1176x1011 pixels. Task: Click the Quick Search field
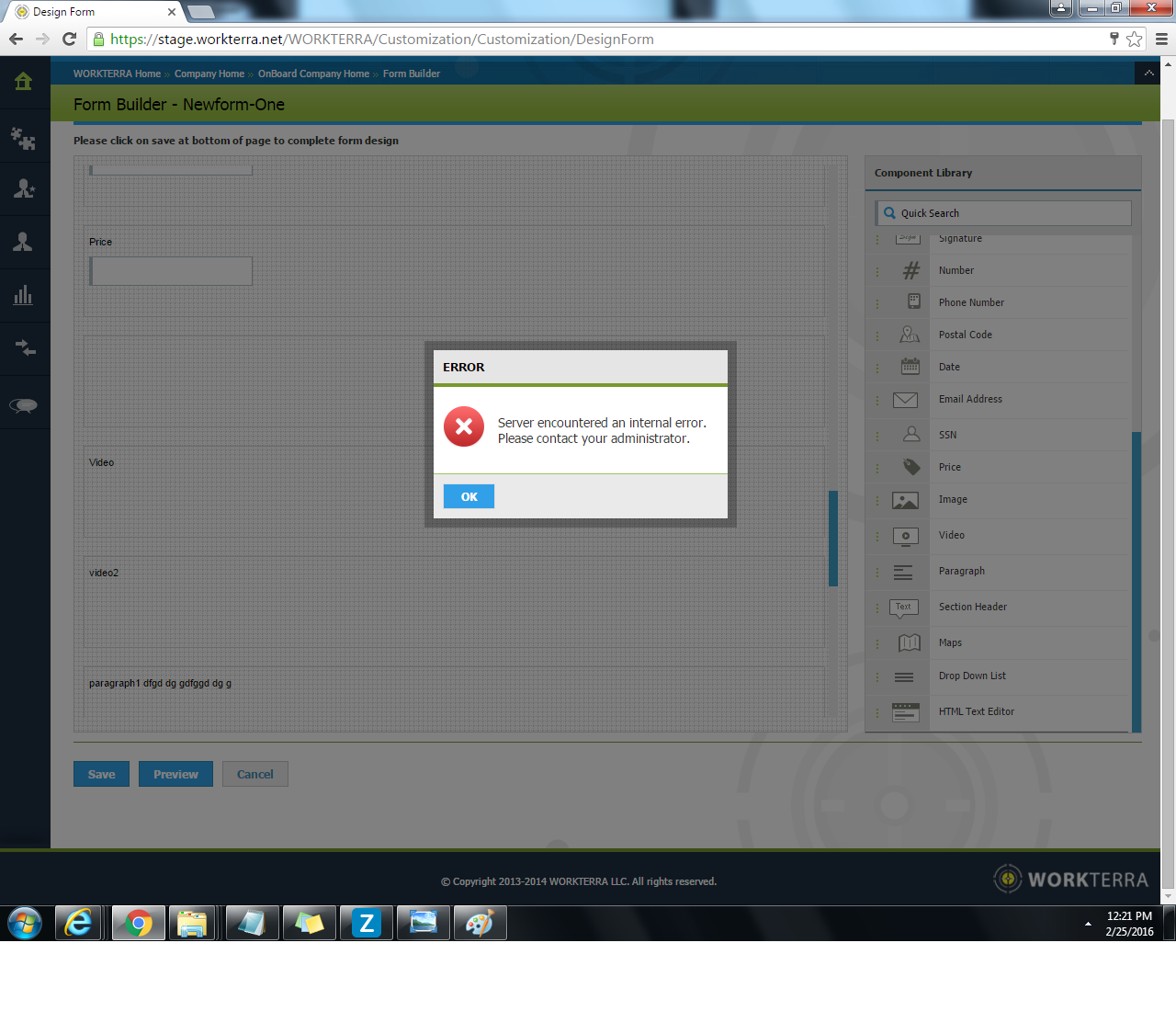[x=1003, y=213]
